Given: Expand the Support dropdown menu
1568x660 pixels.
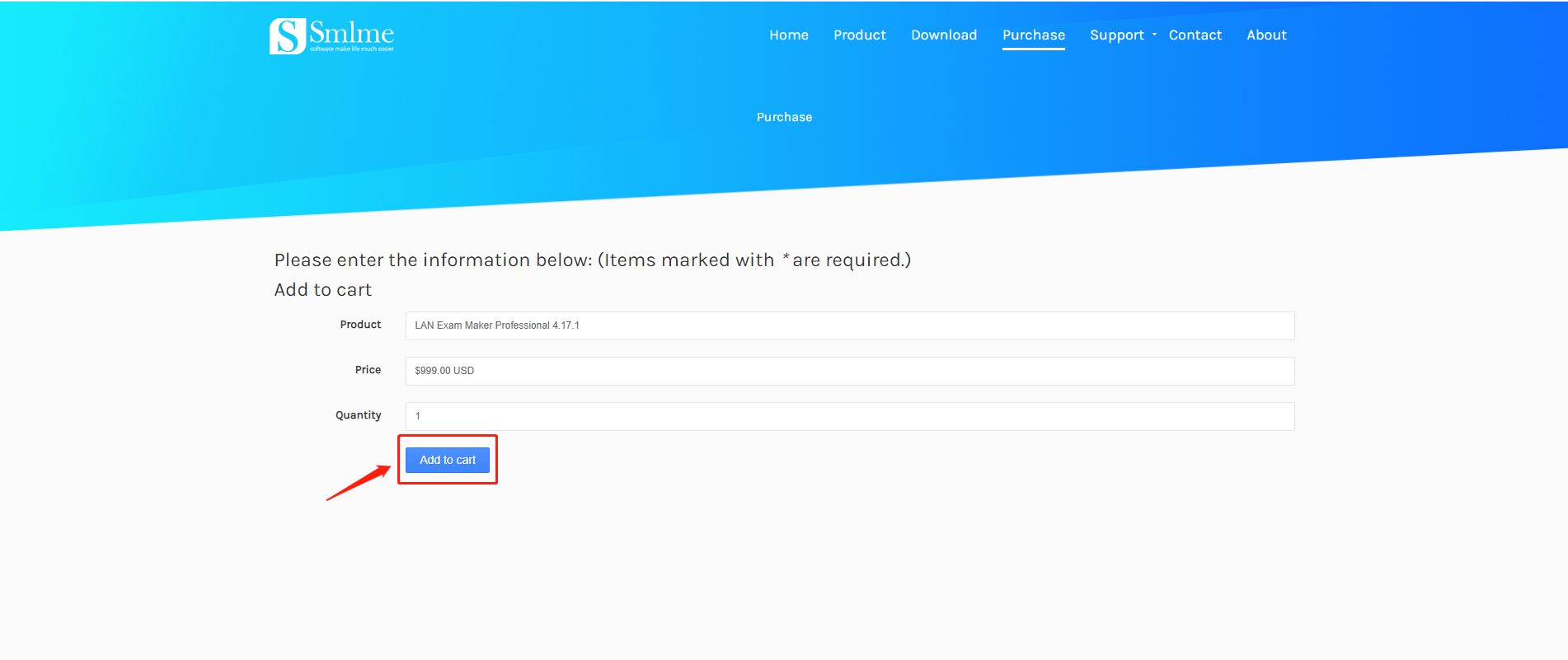Looking at the screenshot, I should [1123, 35].
